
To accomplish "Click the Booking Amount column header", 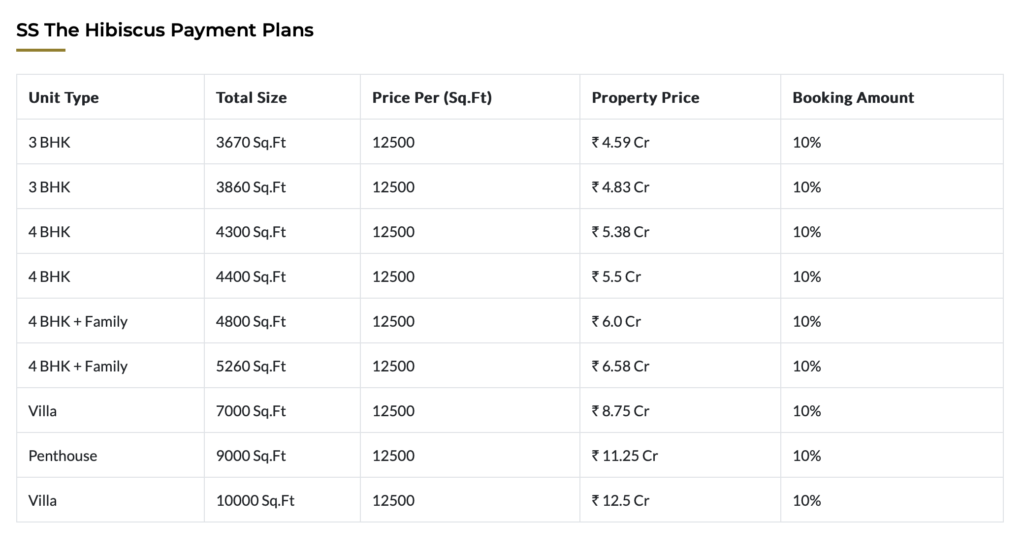I will (x=853, y=97).
